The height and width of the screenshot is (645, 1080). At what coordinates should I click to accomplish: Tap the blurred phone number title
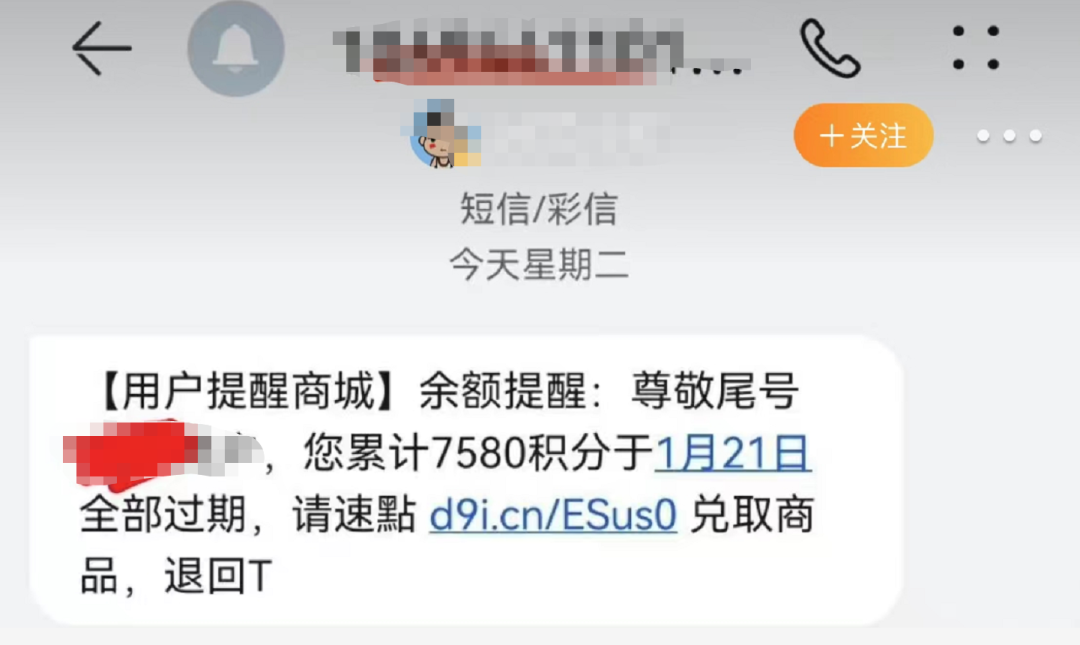(541, 50)
